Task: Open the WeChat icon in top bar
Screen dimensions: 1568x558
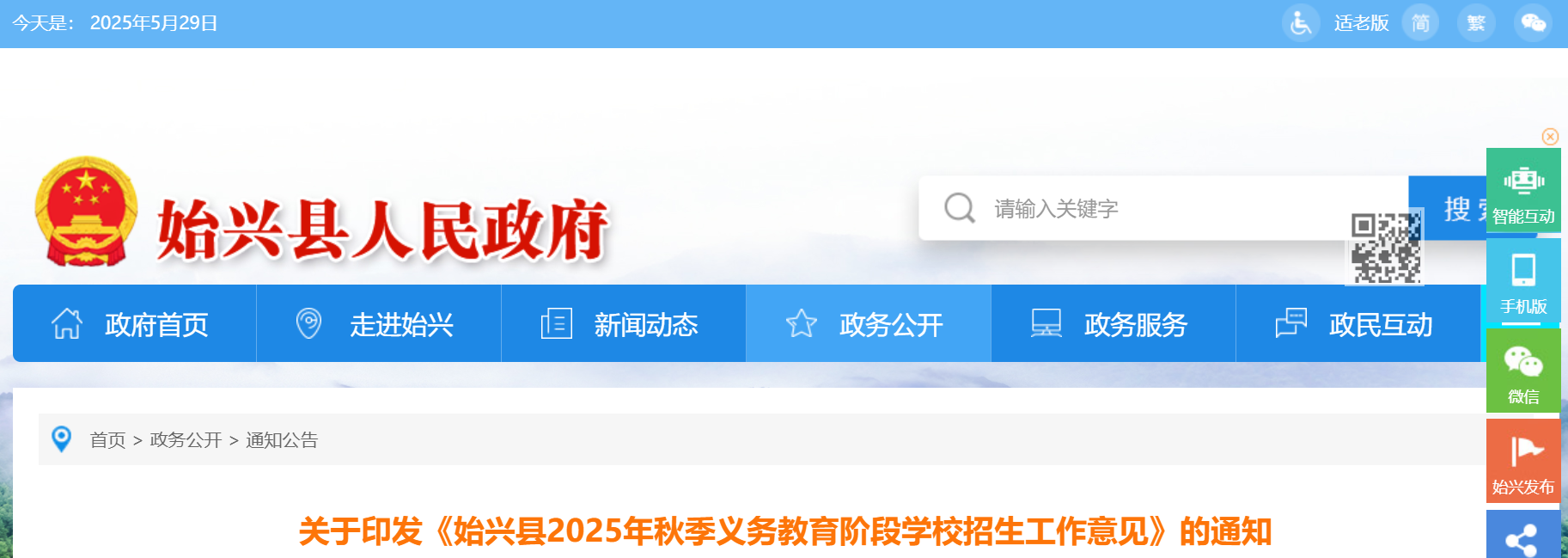Action: click(1533, 23)
